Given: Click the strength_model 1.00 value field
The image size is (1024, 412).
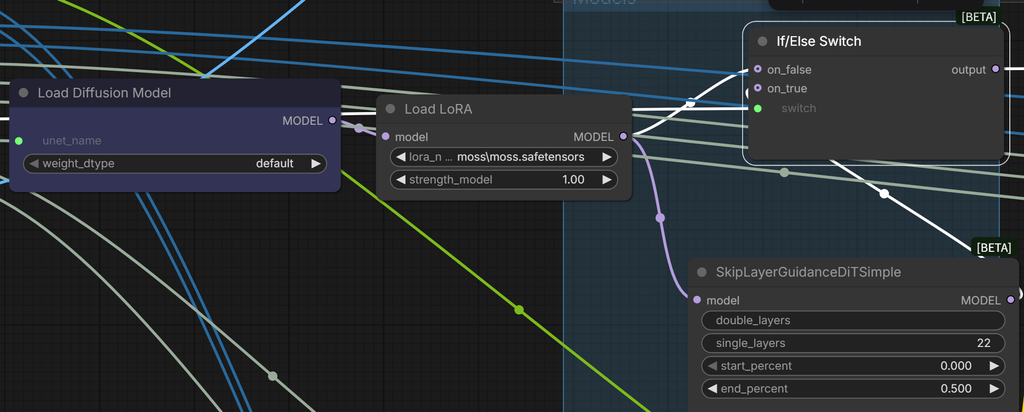Looking at the screenshot, I should pos(504,180).
